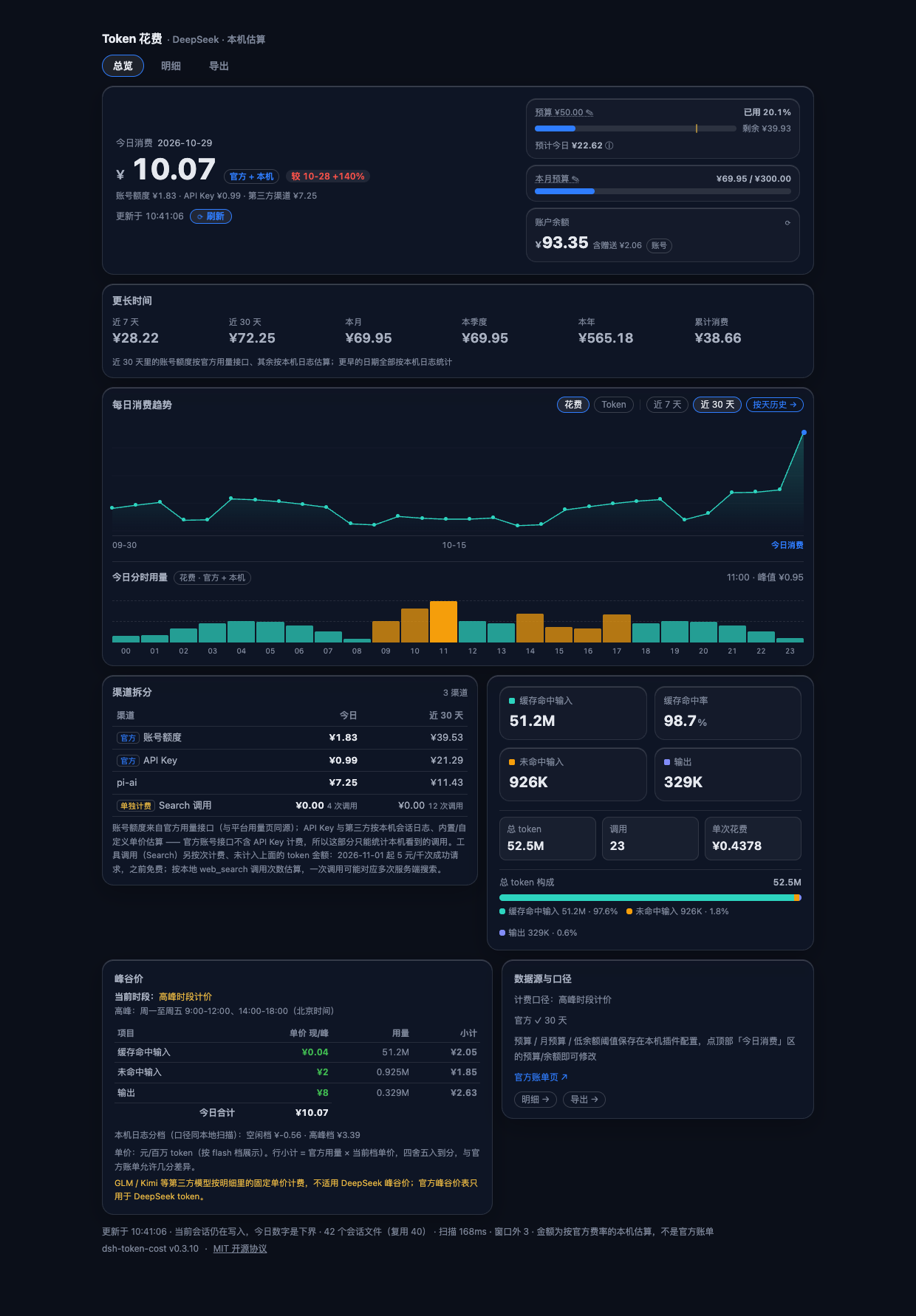
Task: Click the 单次花费 ¥0.4378 tile
Action: coord(753,838)
